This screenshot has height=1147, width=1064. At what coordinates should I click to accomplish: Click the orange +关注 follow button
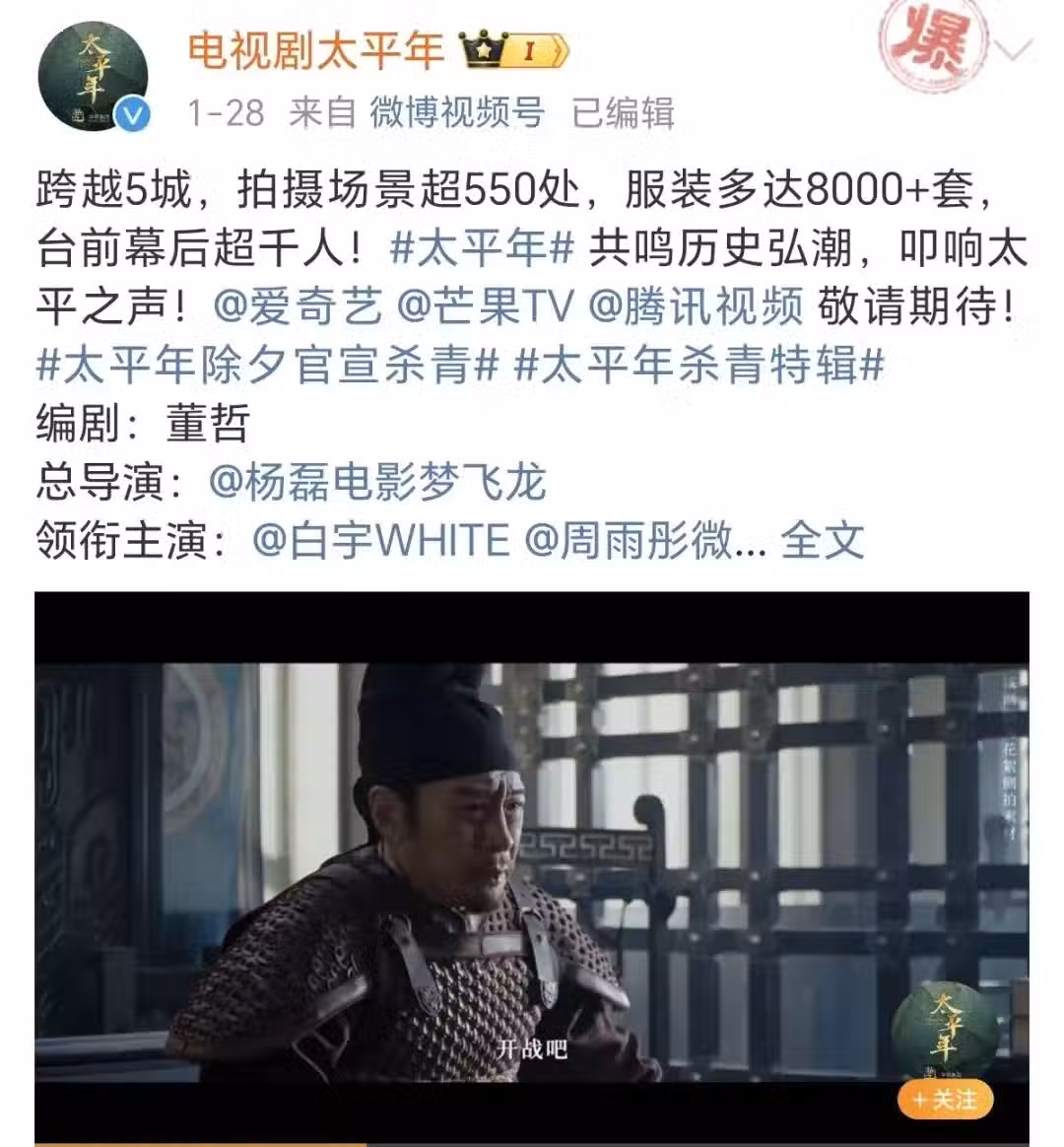click(x=946, y=1099)
